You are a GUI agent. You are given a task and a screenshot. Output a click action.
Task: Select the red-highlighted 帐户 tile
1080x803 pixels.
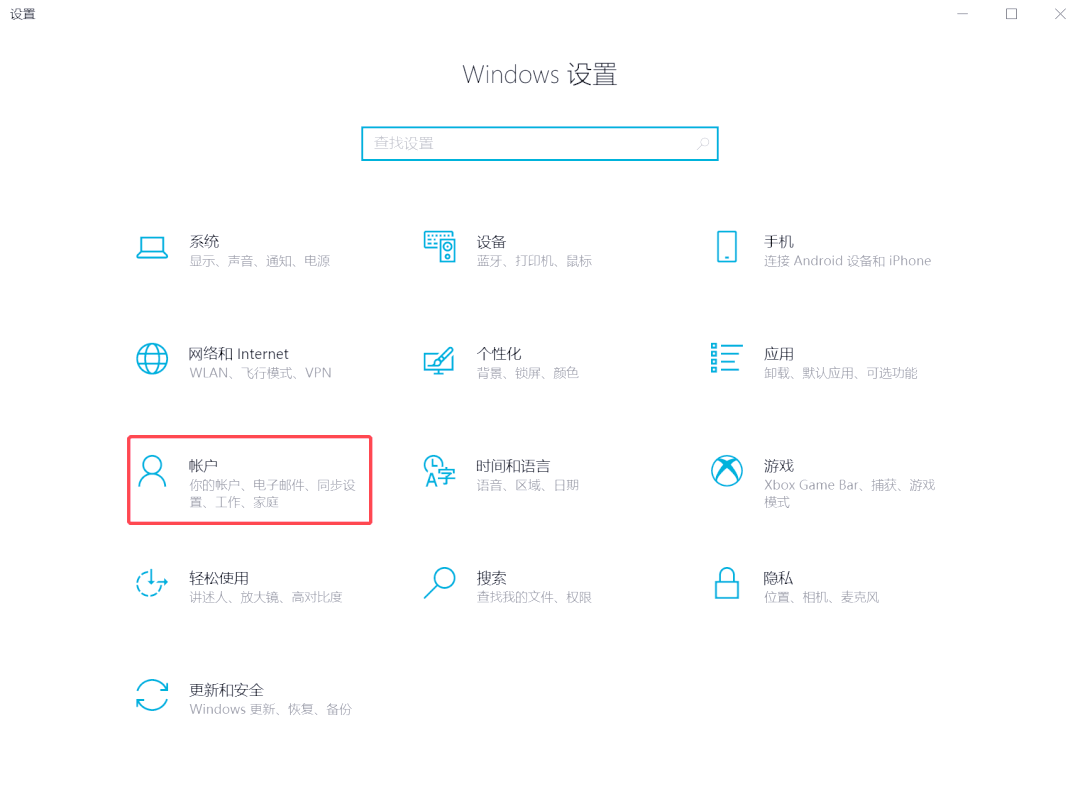click(x=249, y=480)
